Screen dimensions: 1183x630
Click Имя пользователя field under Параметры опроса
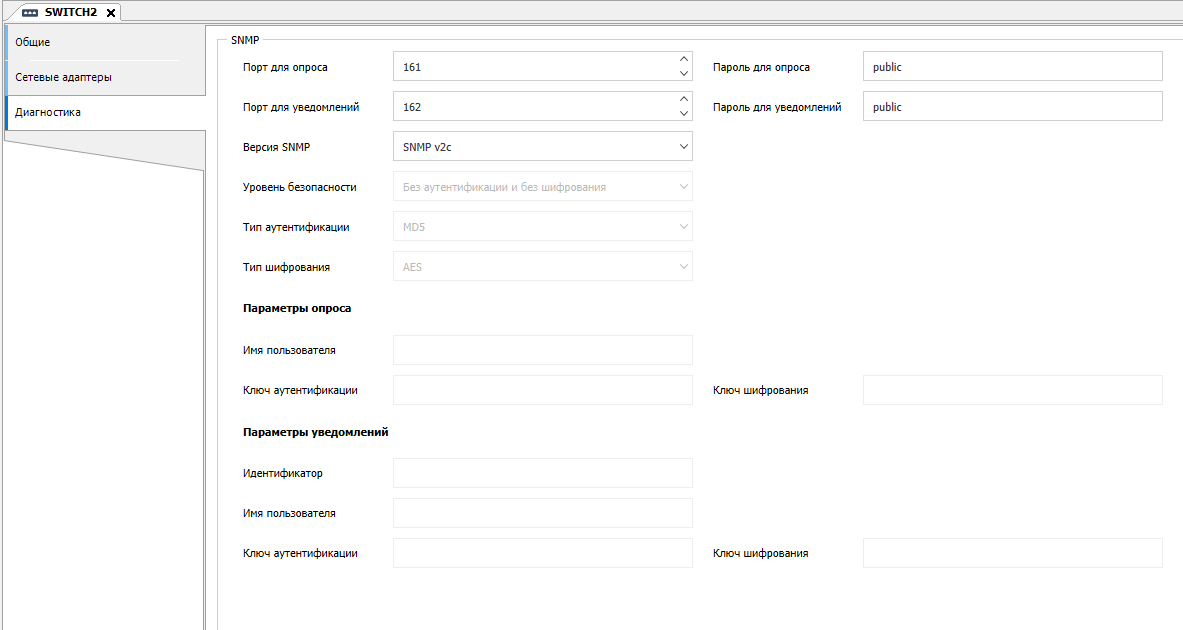pos(542,350)
